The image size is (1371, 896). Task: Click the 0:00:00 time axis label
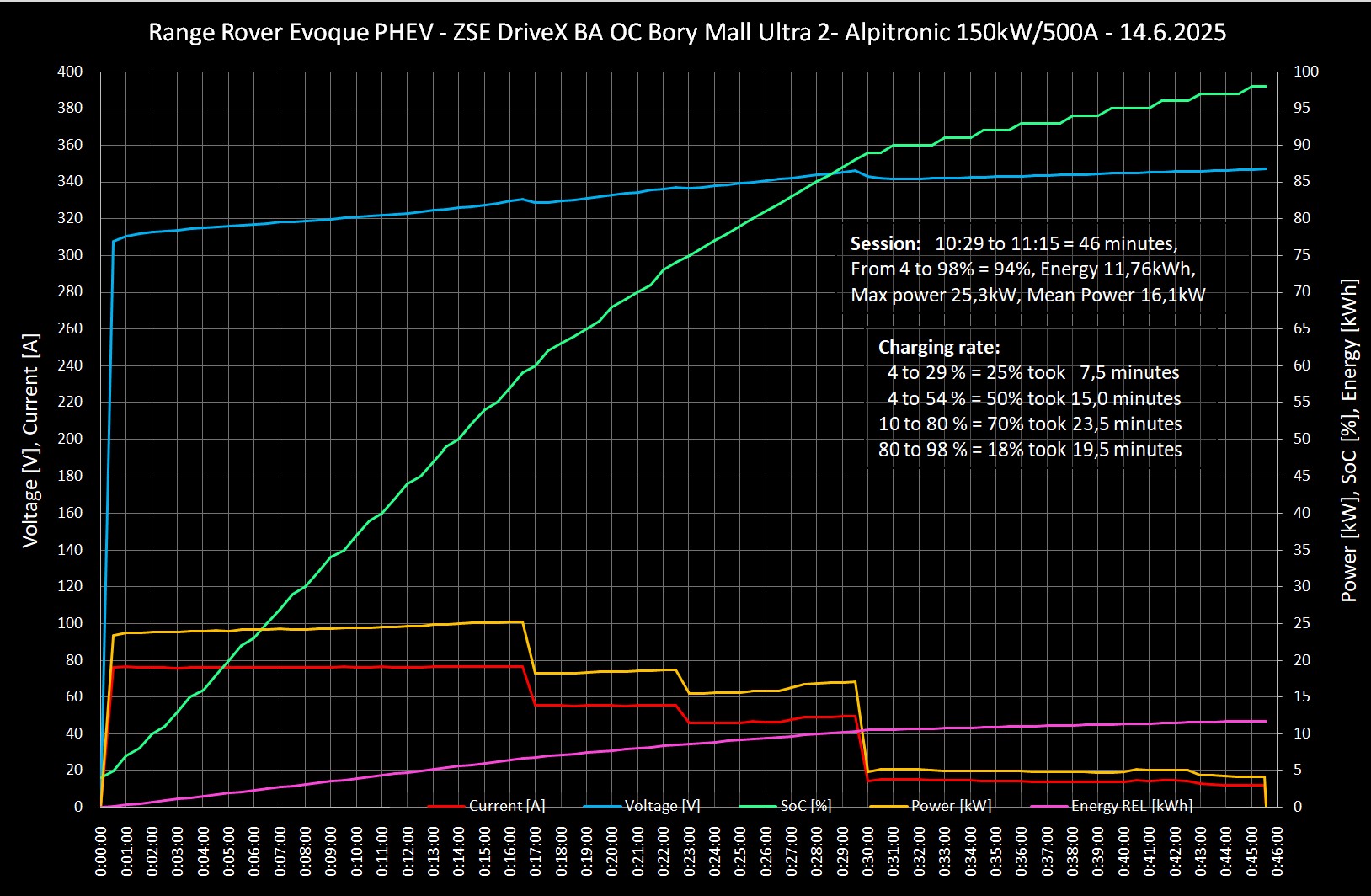pos(101,851)
